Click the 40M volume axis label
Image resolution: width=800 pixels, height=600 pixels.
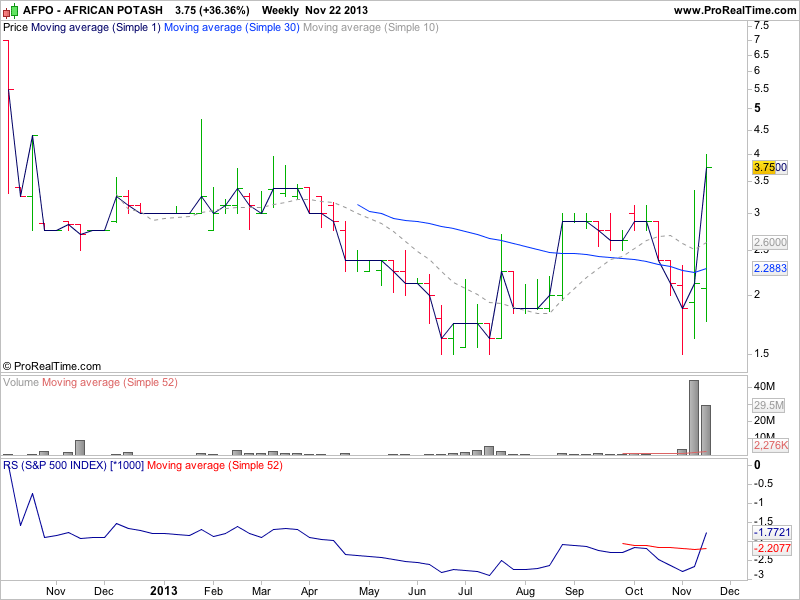click(x=764, y=387)
